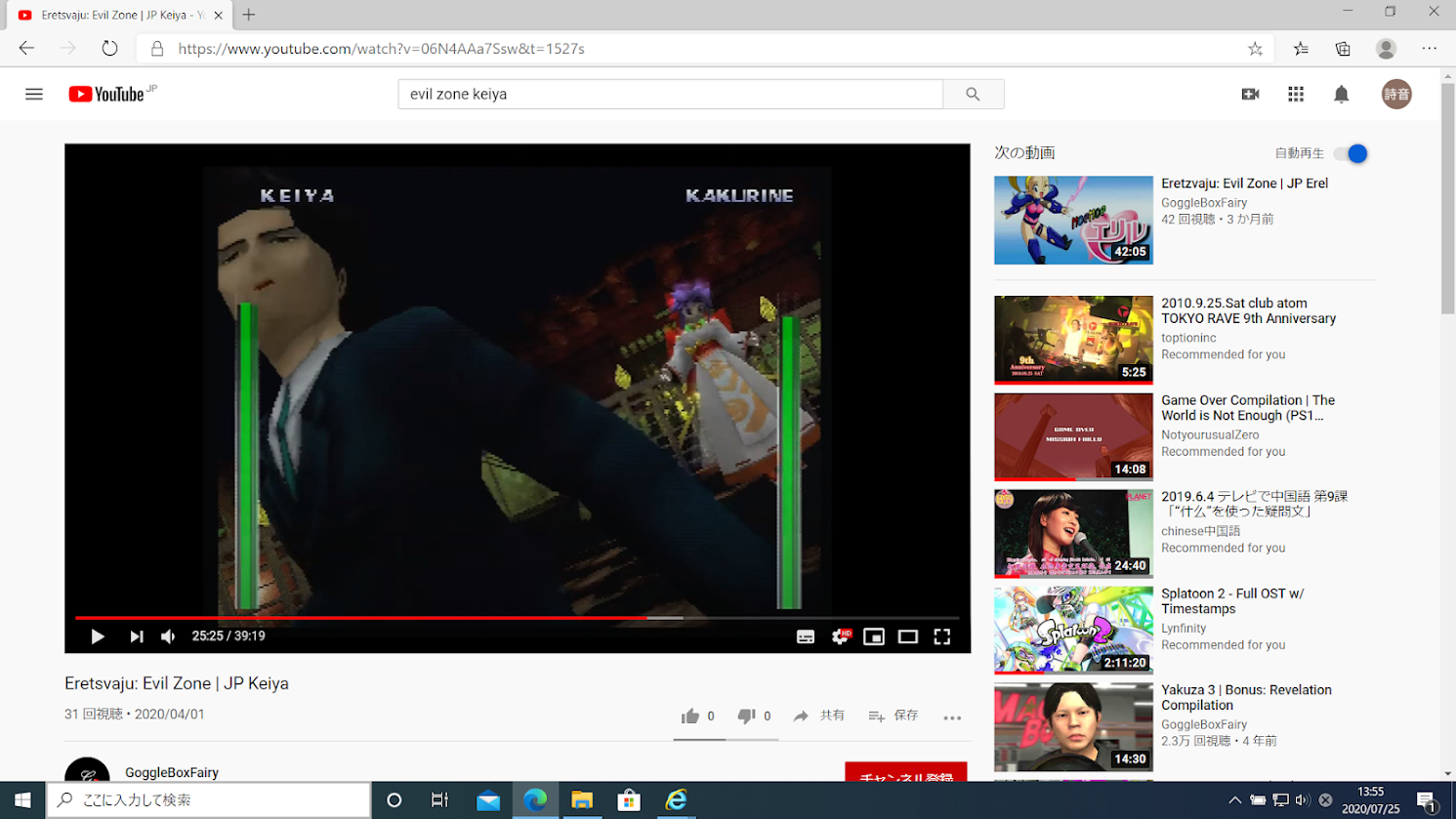The height and width of the screenshot is (819, 1456).
Task: Open Microsoft Store from the taskbar
Action: [629, 800]
